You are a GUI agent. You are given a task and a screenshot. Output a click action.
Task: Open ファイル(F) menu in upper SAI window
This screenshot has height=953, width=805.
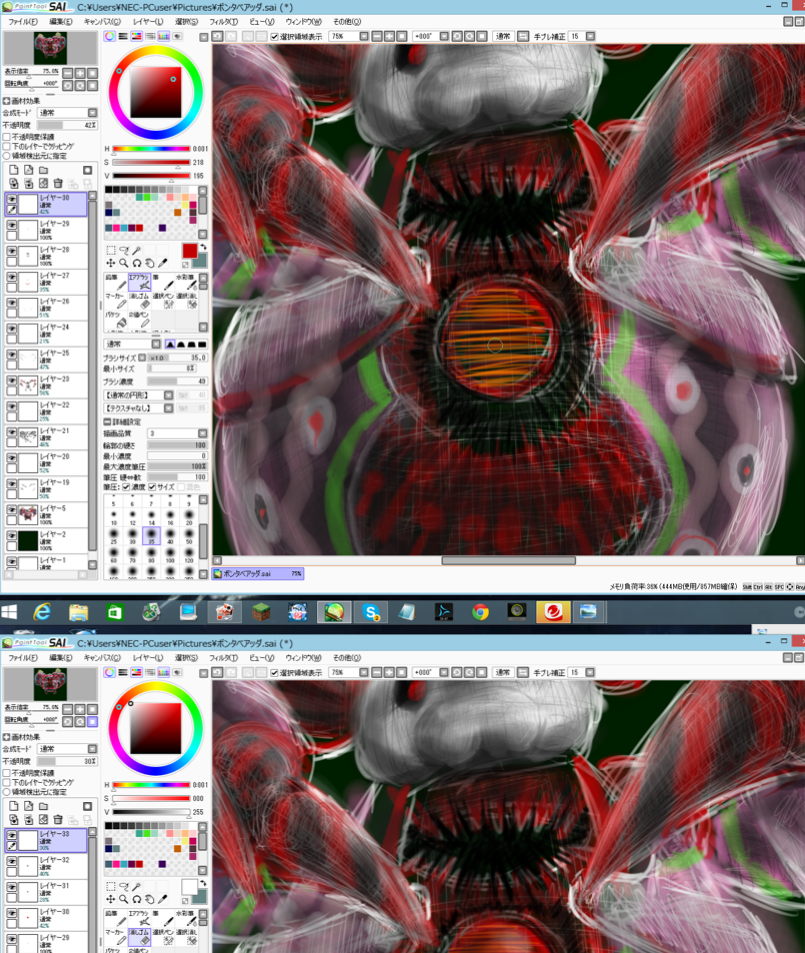(x=22, y=21)
